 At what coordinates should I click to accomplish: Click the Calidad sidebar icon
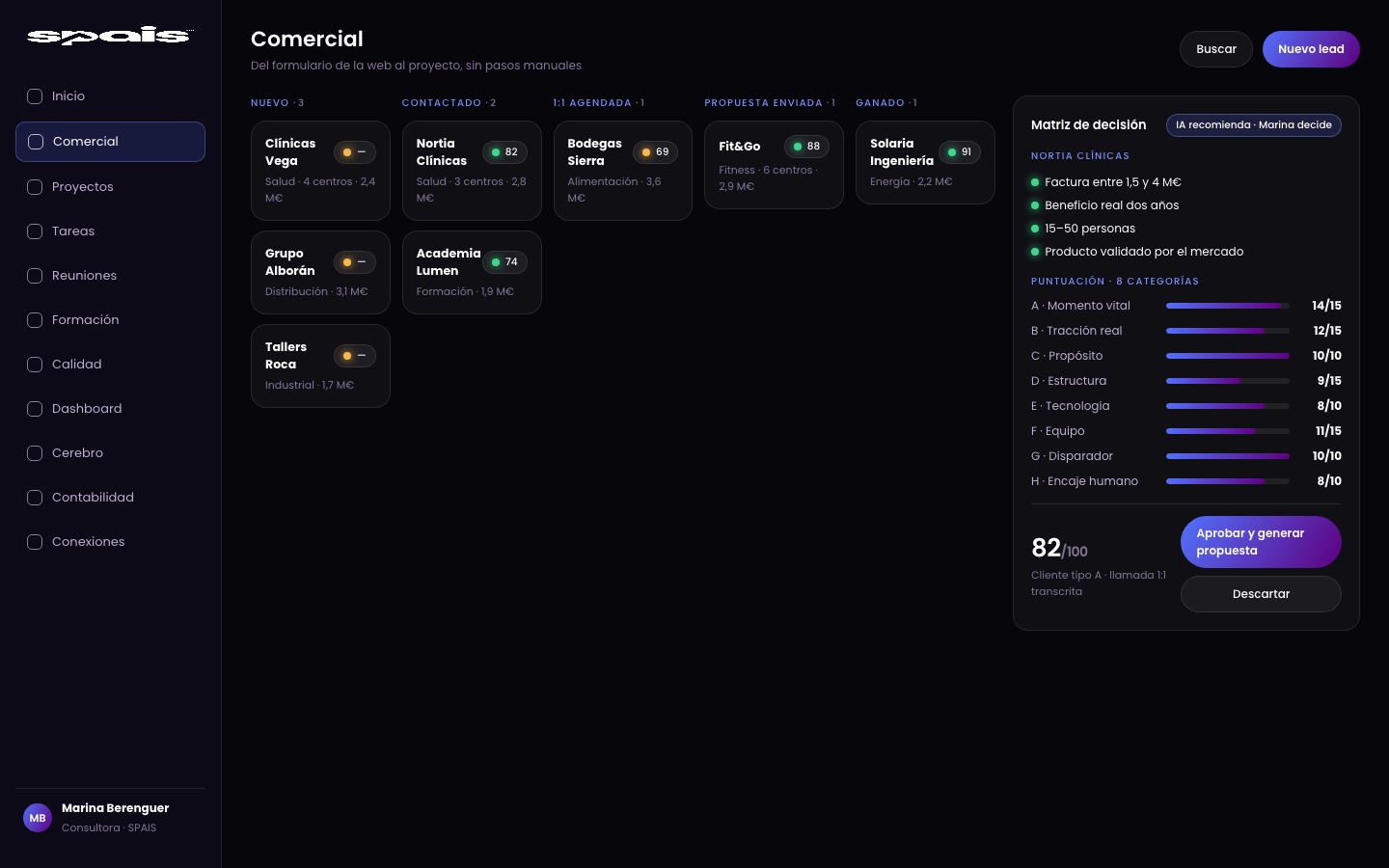(35, 365)
